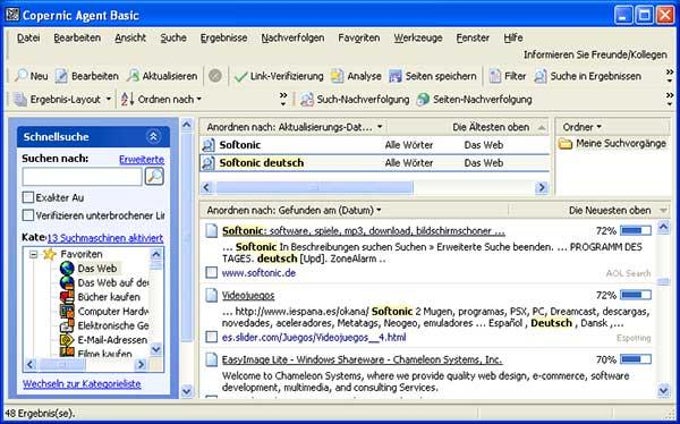Select Bücher kaufen category icon

click(x=67, y=297)
